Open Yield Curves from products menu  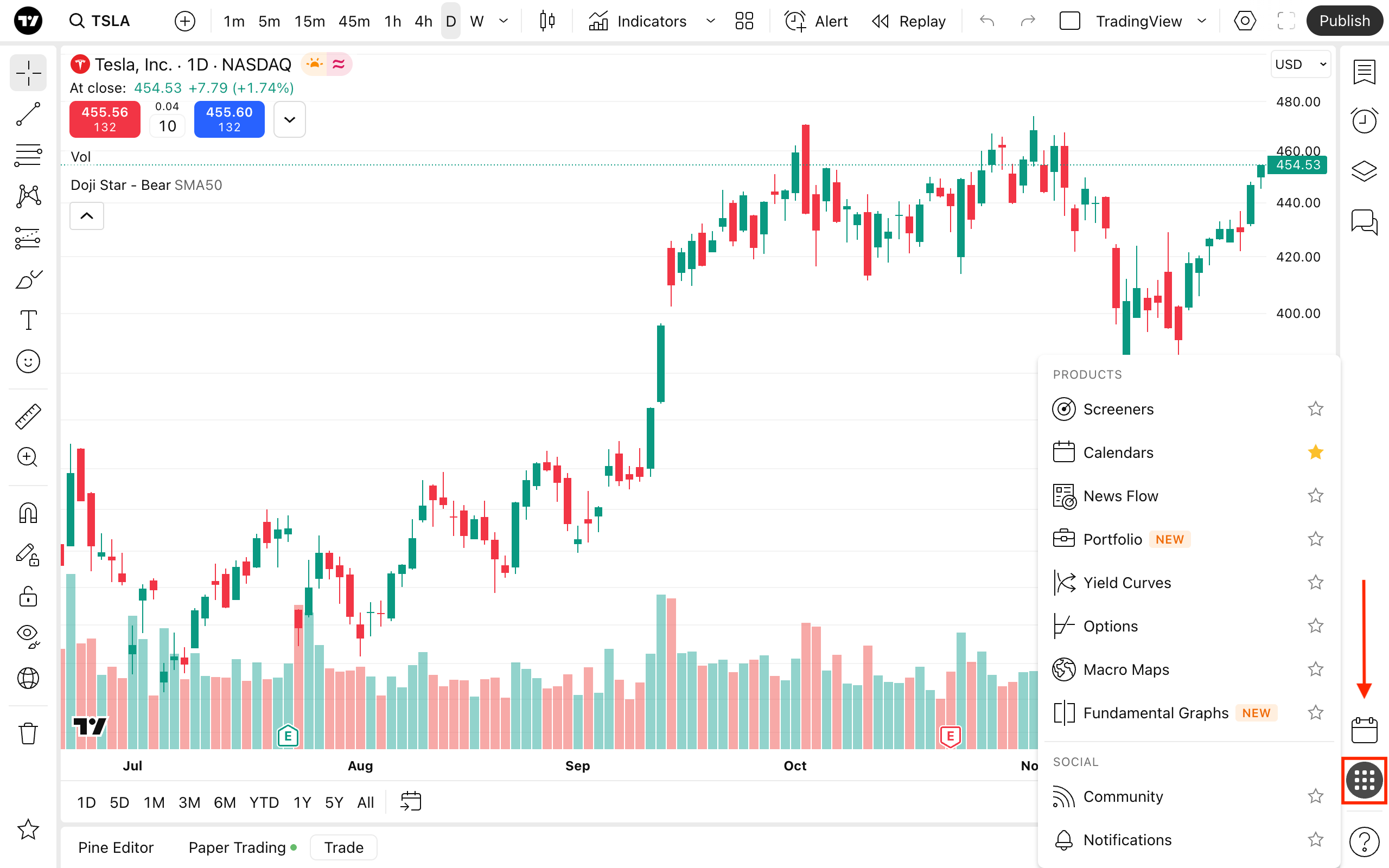click(1127, 583)
